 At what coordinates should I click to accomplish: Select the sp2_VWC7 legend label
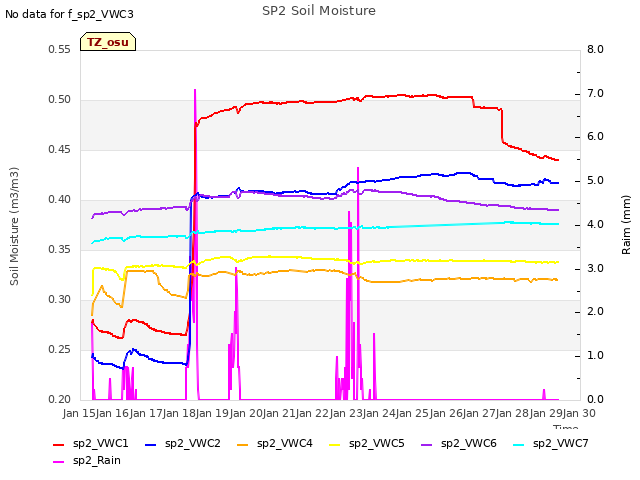tap(561, 444)
